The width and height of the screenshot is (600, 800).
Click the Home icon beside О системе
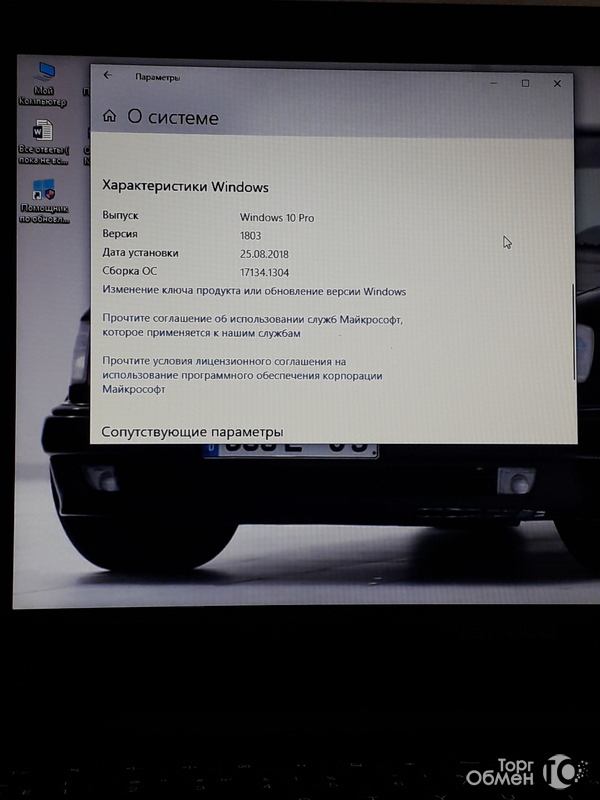click(x=109, y=117)
